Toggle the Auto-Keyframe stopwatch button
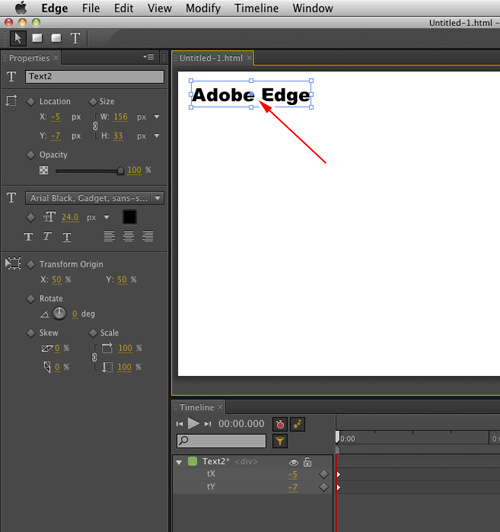 280,424
